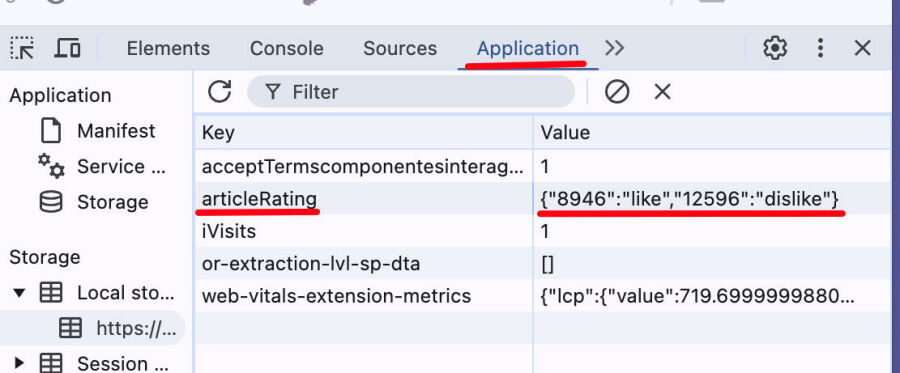900x373 pixels.
Task: Refresh the storage table
Action: point(219,92)
